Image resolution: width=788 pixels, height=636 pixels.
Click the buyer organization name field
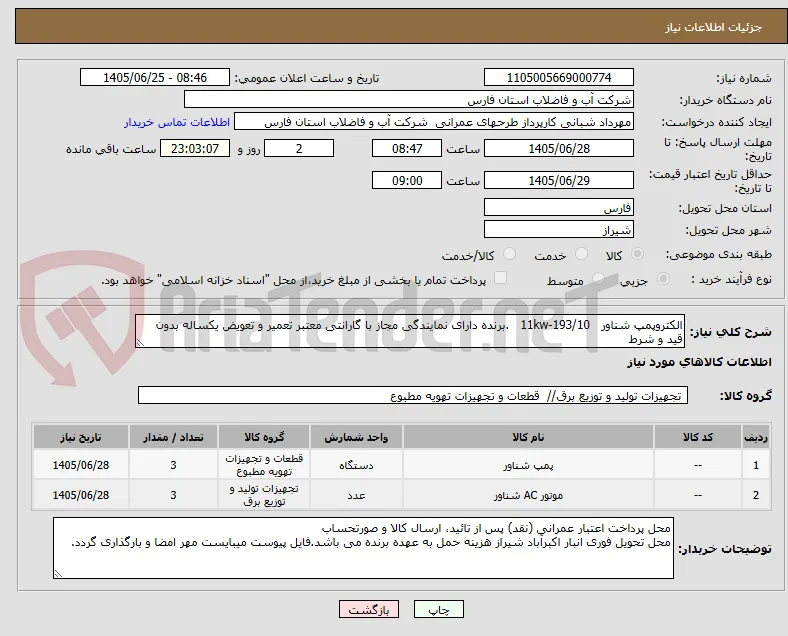pos(409,99)
